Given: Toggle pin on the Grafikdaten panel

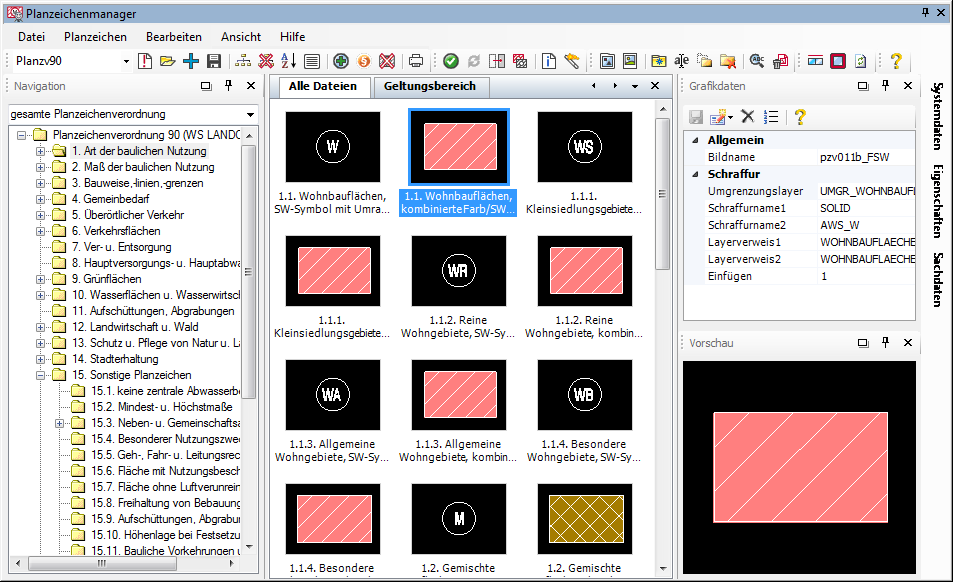Looking at the screenshot, I should tap(885, 87).
